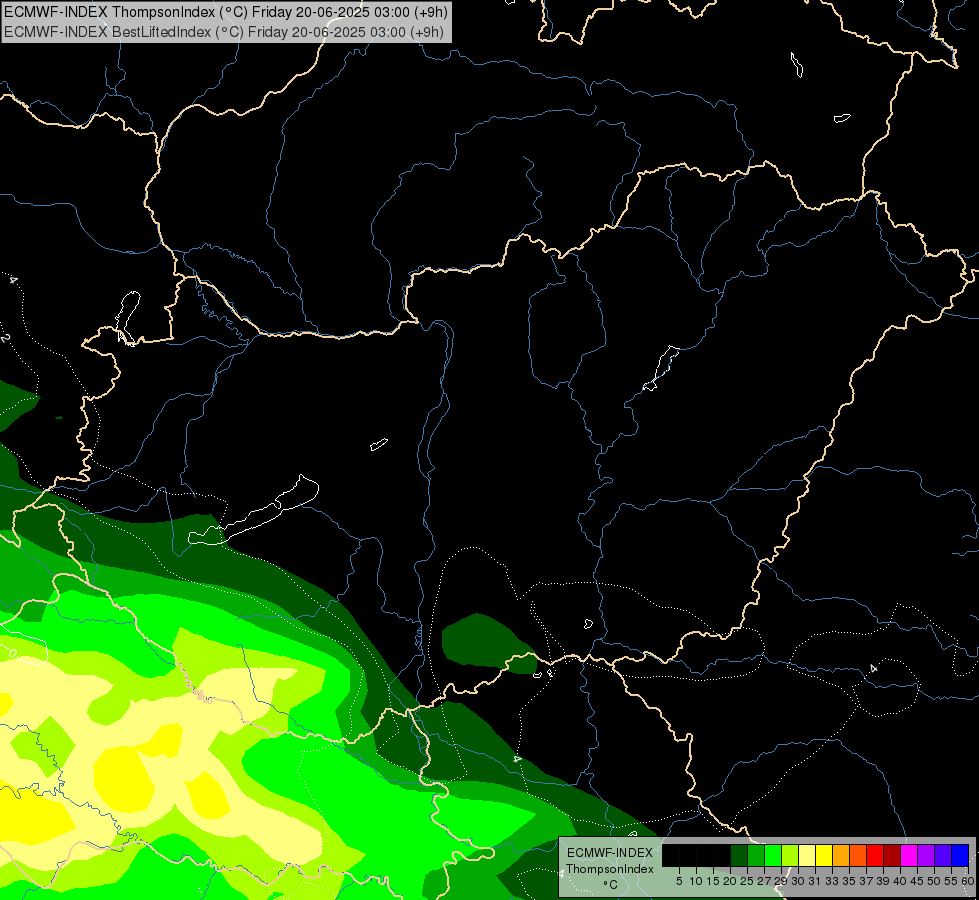Viewport: 979px width, 900px height.
Task: Click the '°C' unit label in legend
Action: [611, 885]
